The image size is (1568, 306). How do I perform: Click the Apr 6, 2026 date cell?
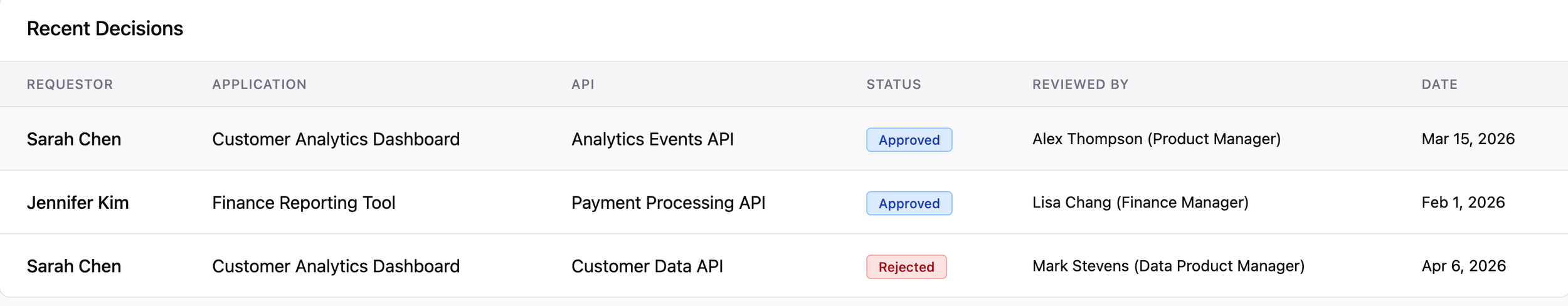point(1463,266)
